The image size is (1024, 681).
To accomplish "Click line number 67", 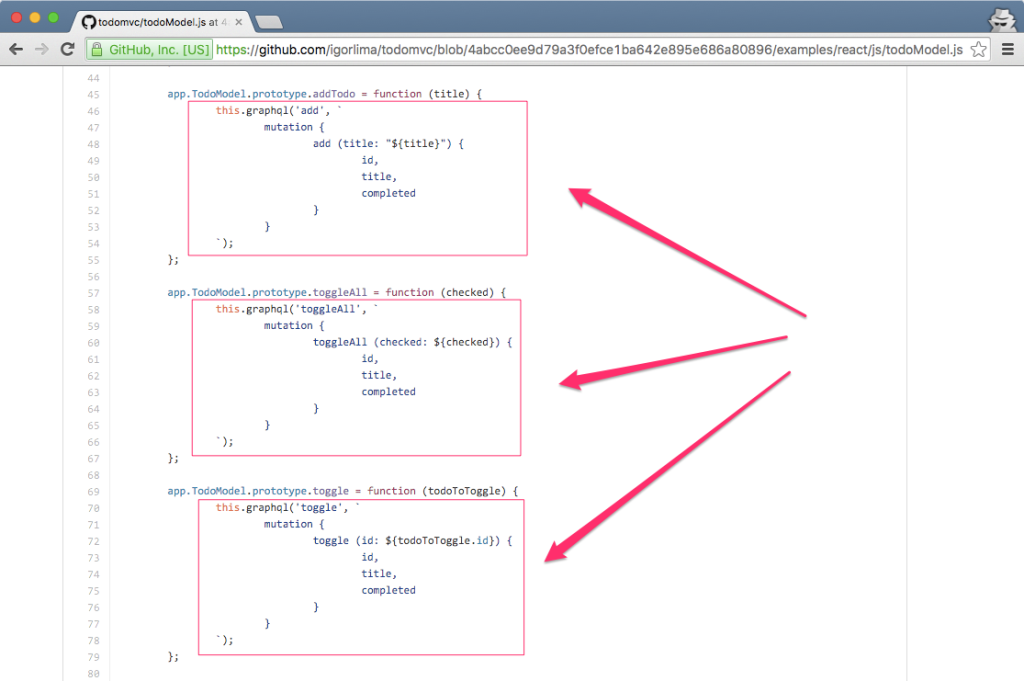I will coord(93,459).
